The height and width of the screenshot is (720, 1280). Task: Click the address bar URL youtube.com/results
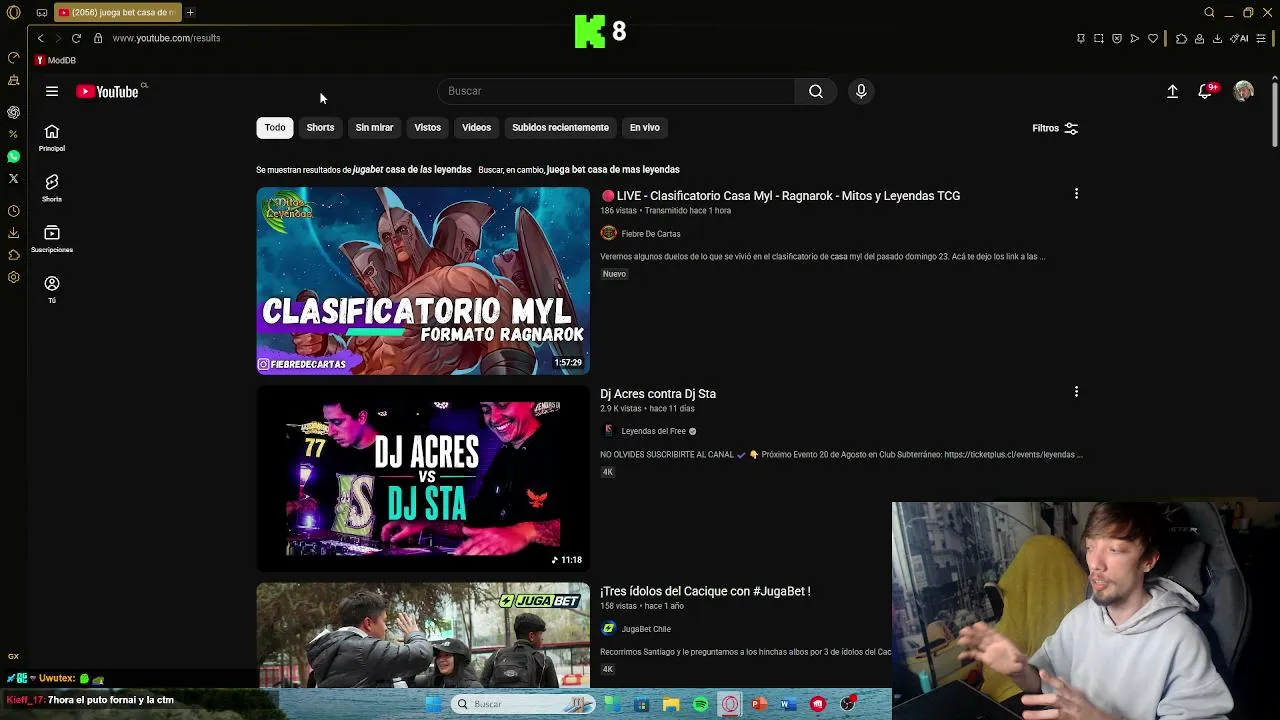click(x=166, y=38)
